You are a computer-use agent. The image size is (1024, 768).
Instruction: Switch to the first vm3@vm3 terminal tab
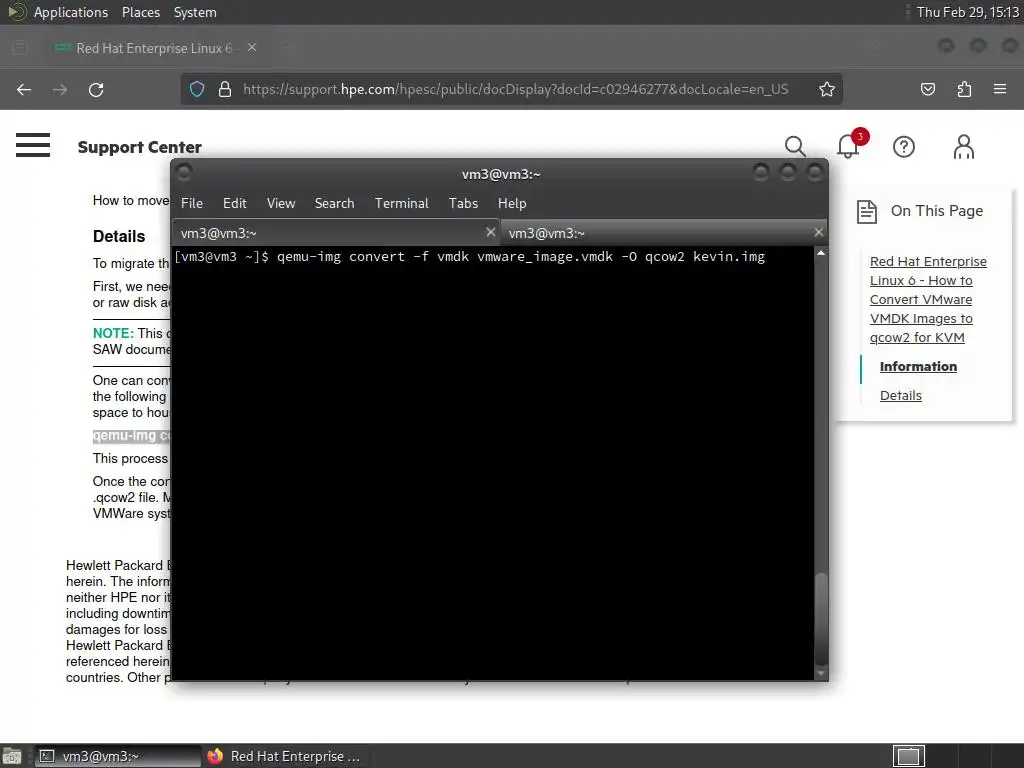tap(336, 232)
